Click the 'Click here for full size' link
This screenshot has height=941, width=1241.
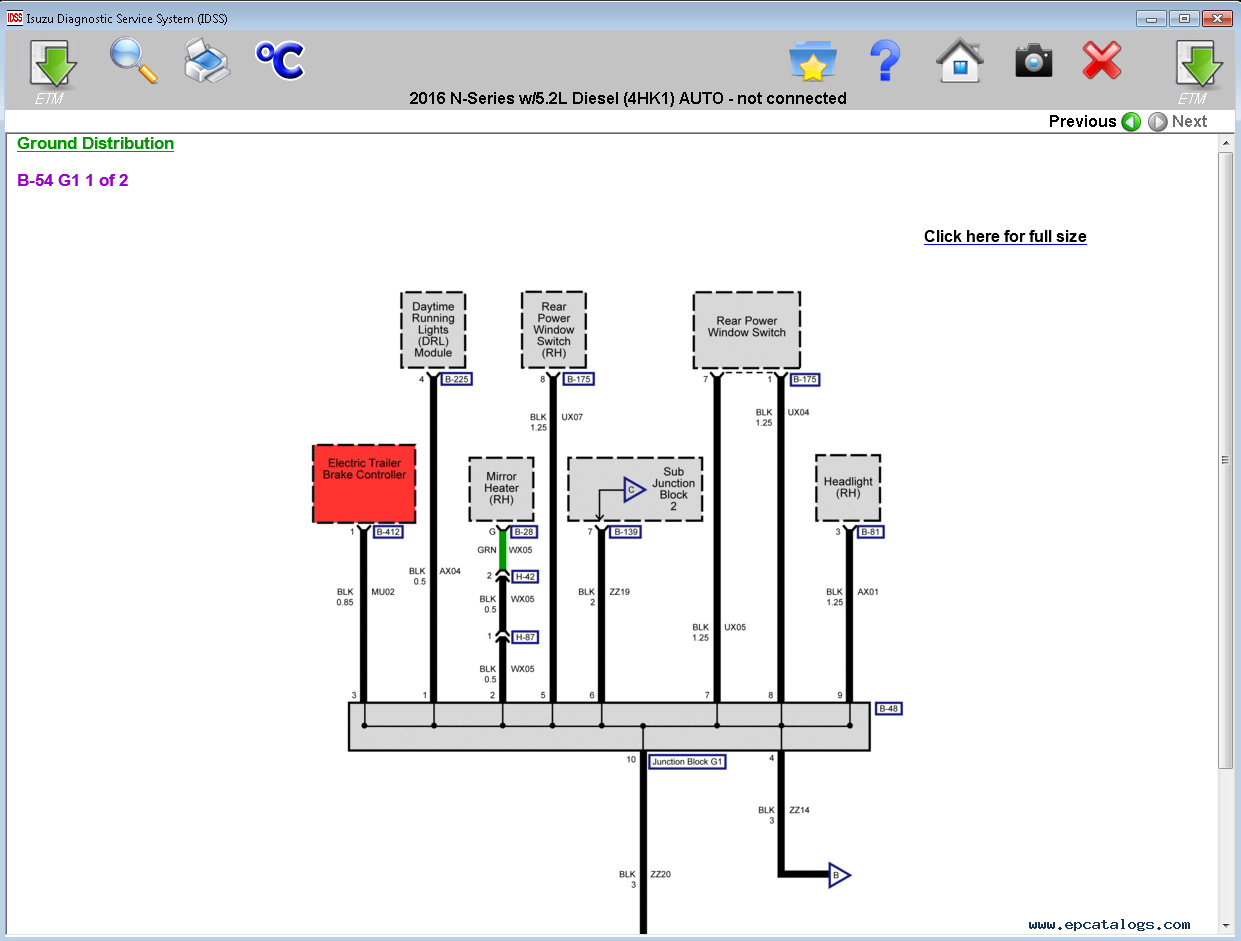1005,237
